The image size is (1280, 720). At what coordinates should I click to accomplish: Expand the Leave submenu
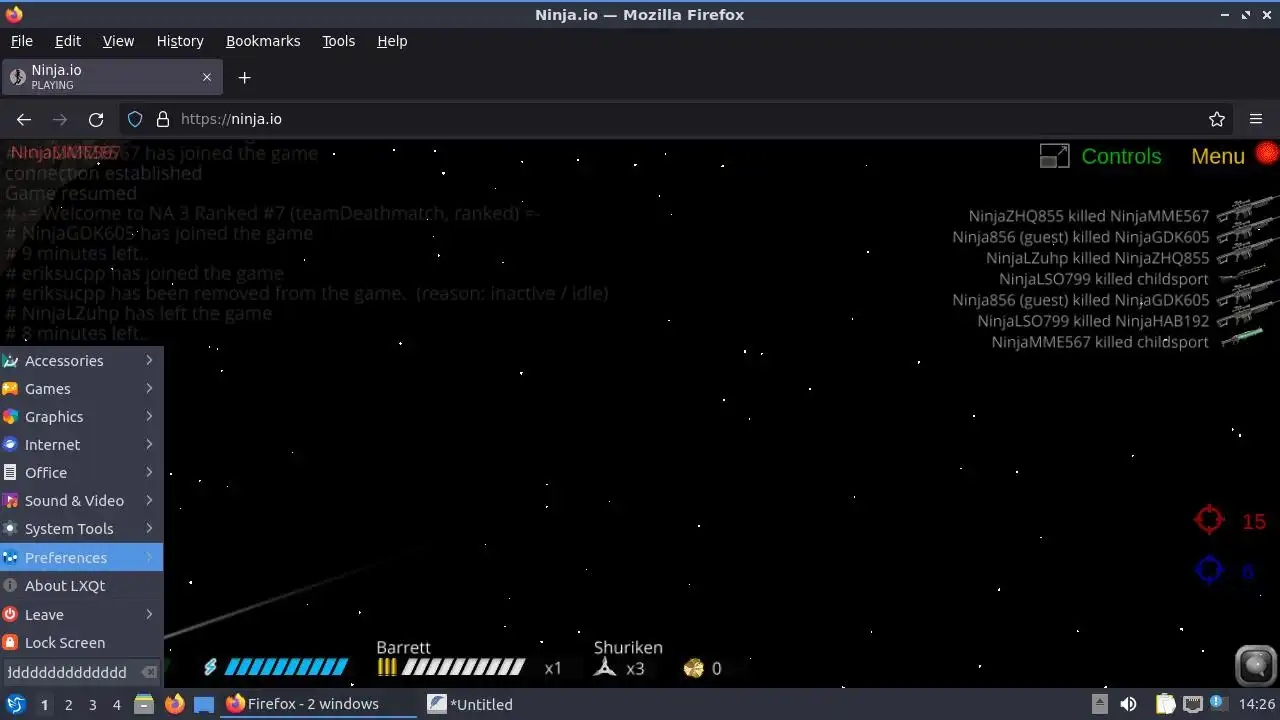point(81,614)
